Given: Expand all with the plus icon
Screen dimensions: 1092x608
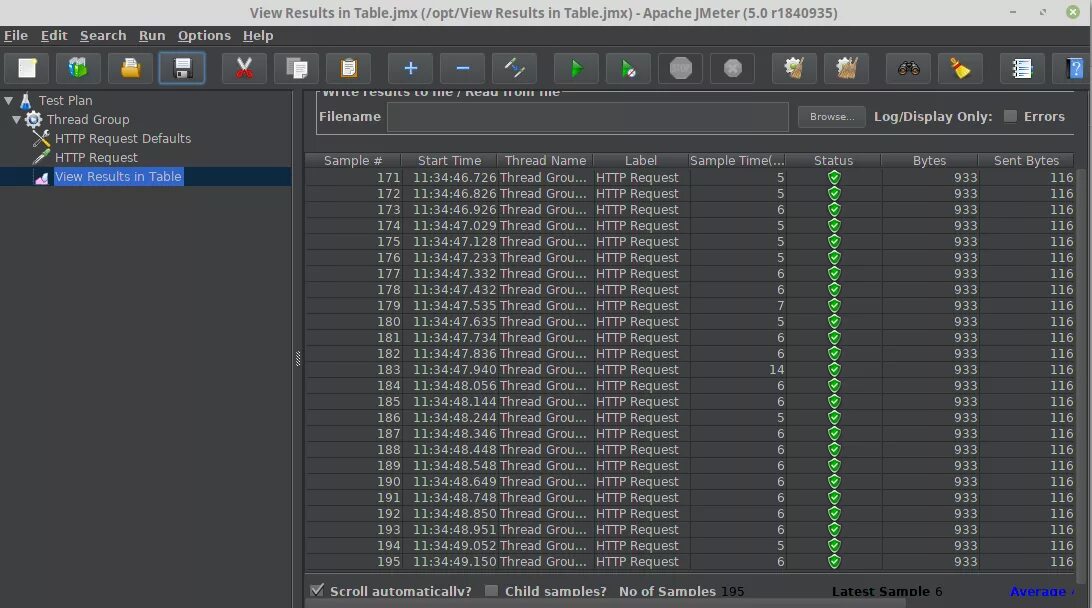Looking at the screenshot, I should point(410,68).
